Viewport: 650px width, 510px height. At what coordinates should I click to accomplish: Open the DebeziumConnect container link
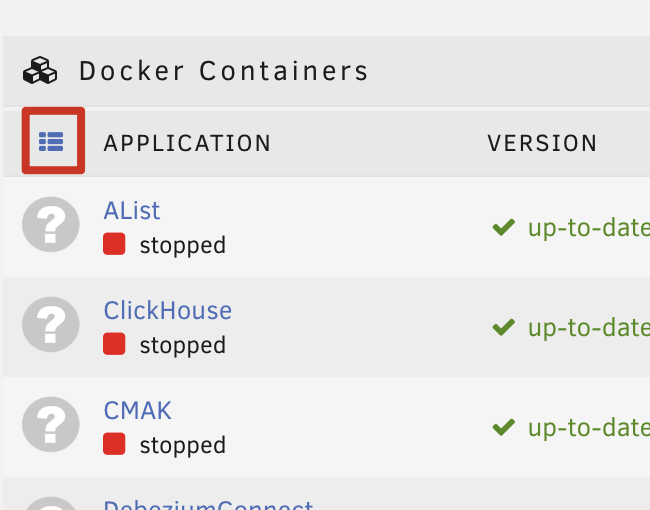coord(208,505)
